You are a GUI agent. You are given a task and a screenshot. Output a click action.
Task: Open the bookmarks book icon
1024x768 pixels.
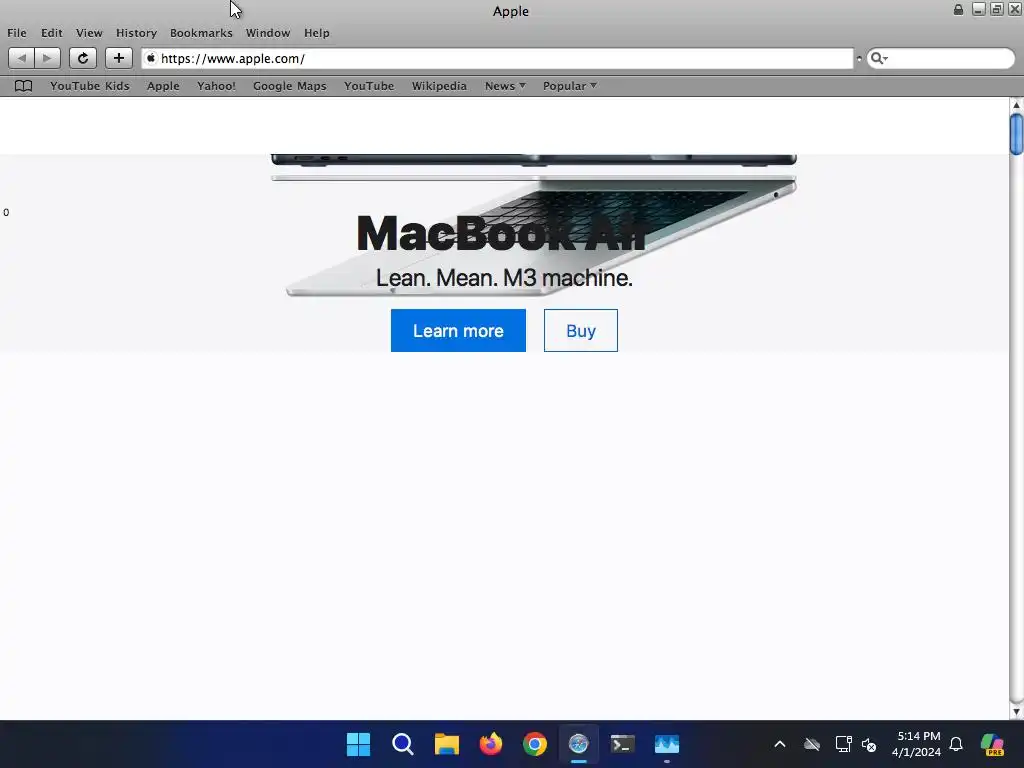[24, 86]
